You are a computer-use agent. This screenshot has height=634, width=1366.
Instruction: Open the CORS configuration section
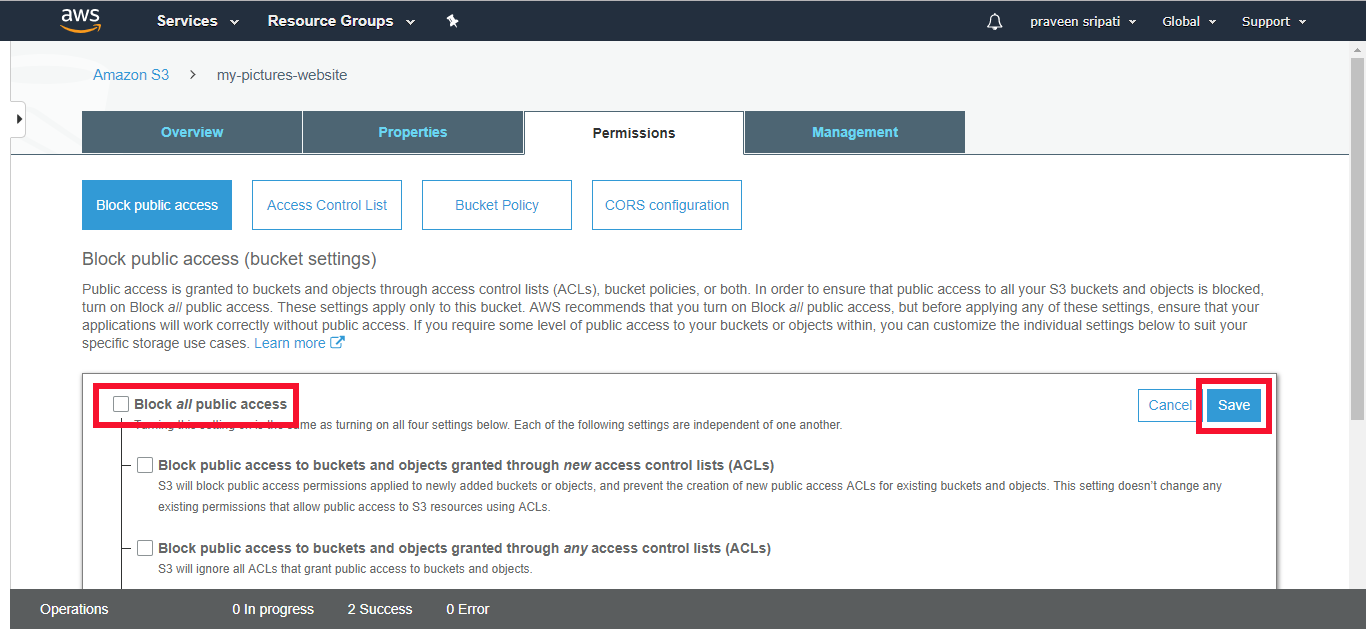pyautogui.click(x=666, y=204)
